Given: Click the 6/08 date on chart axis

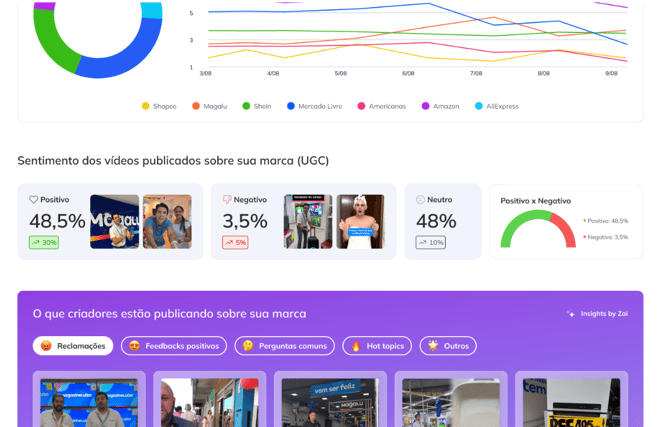Looking at the screenshot, I should 408,73.
